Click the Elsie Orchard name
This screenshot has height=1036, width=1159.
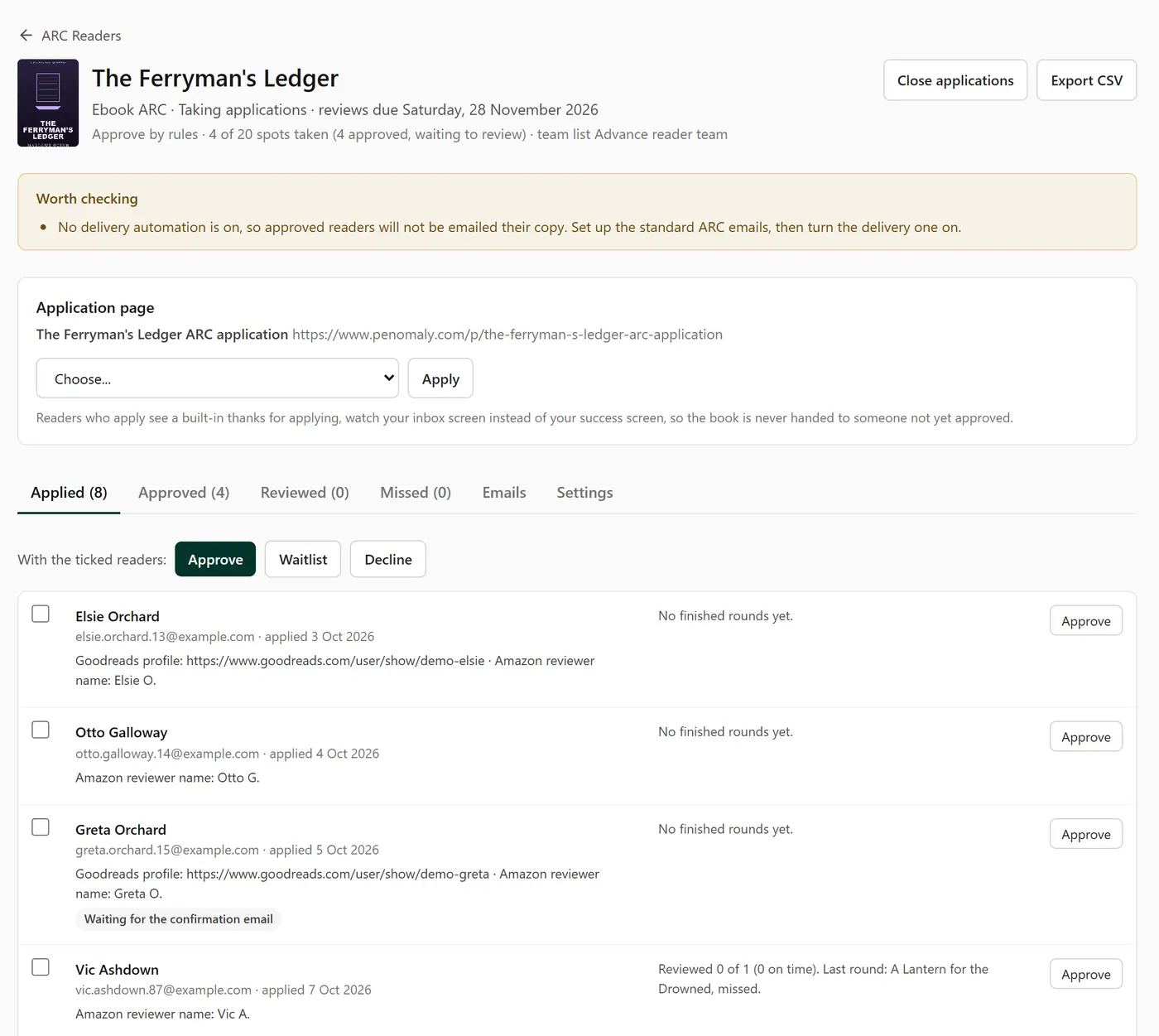118,616
